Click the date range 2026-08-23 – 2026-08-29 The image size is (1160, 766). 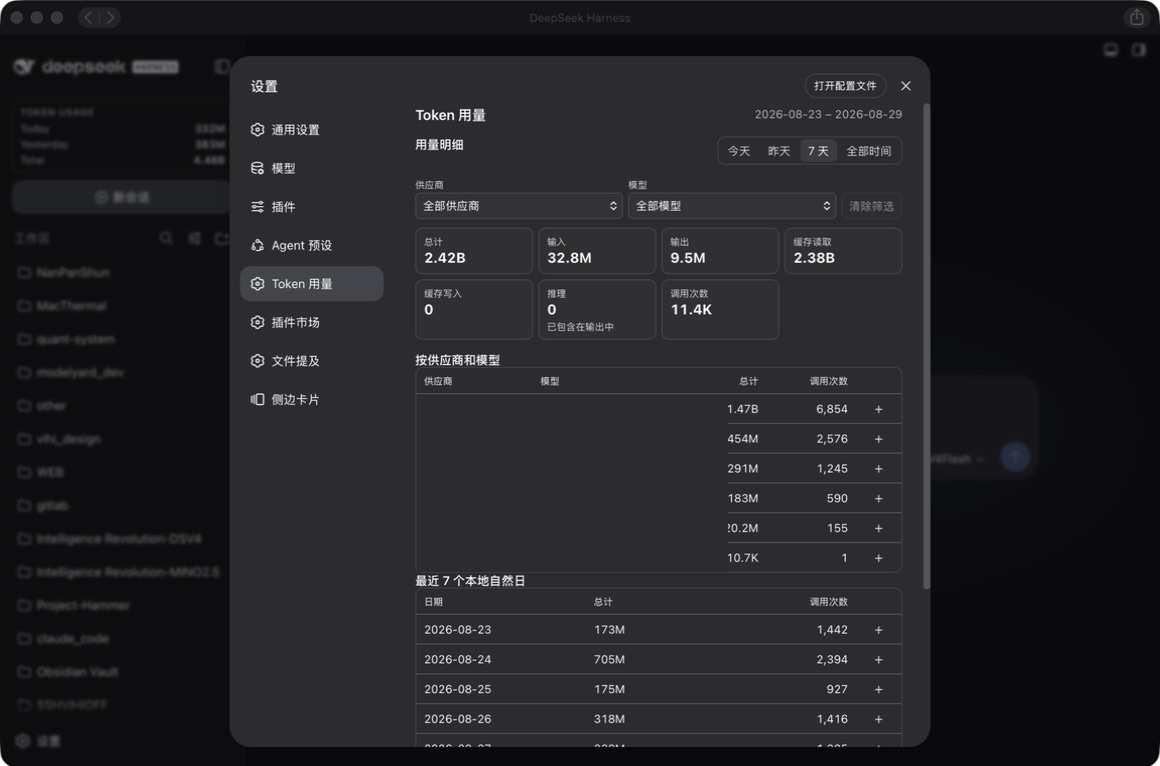click(828, 115)
